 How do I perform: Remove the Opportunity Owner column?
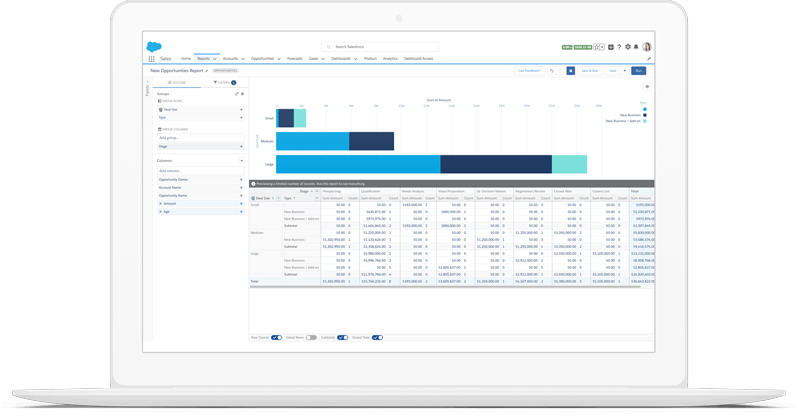pos(241,179)
